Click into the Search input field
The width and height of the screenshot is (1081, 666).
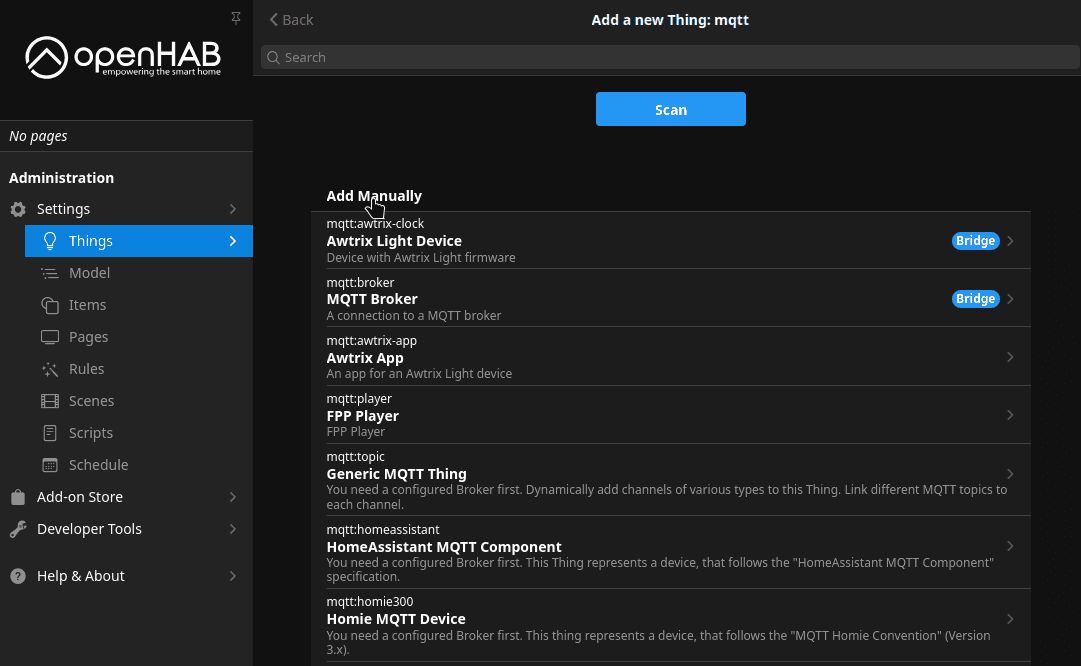click(670, 57)
